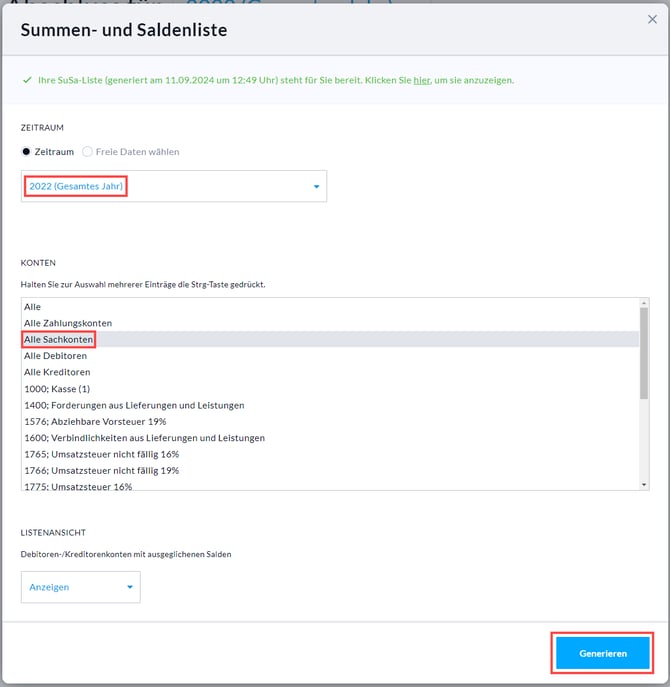Image resolution: width=670 pixels, height=687 pixels.
Task: Click the 'hier' link to view list
Action: 422,80
